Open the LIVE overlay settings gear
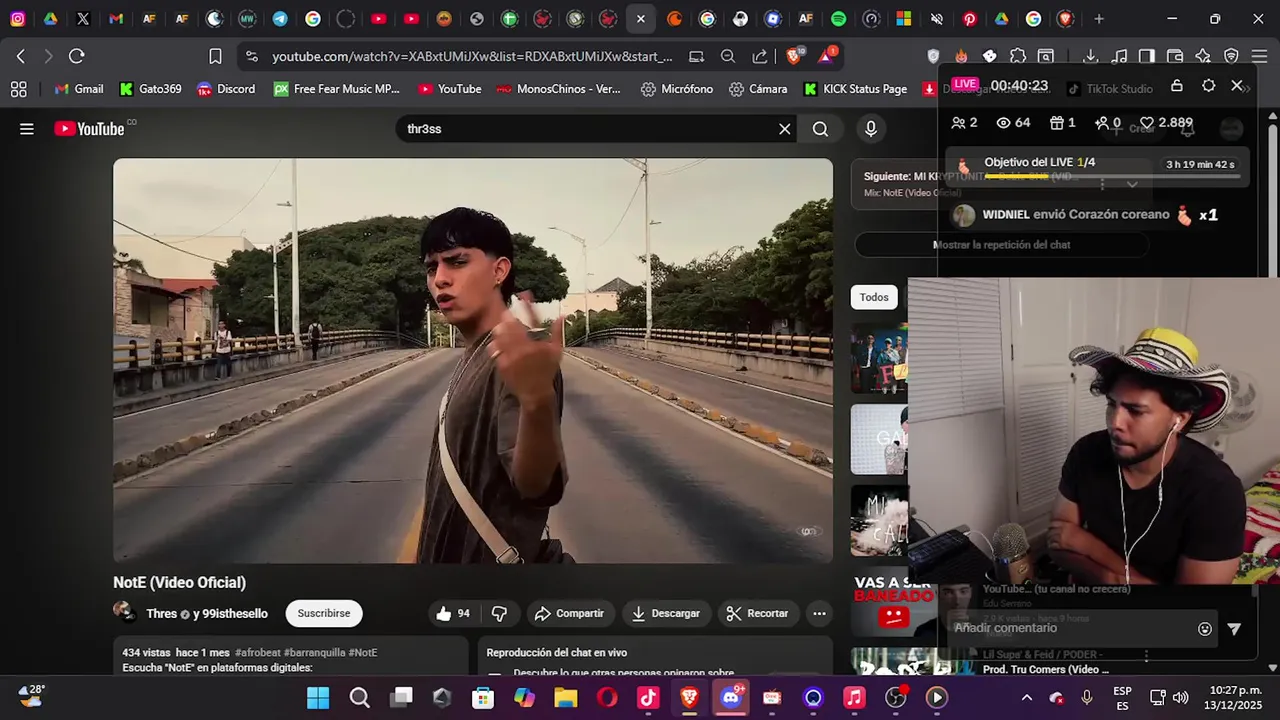The height and width of the screenshot is (720, 1280). (x=1208, y=86)
